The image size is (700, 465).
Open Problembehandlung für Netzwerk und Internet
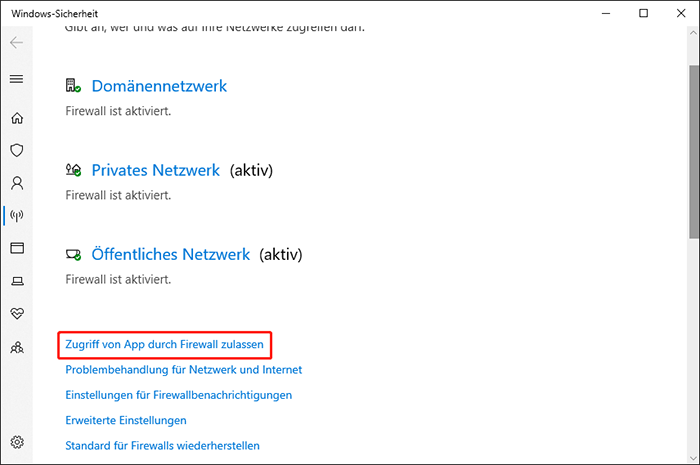pos(183,369)
